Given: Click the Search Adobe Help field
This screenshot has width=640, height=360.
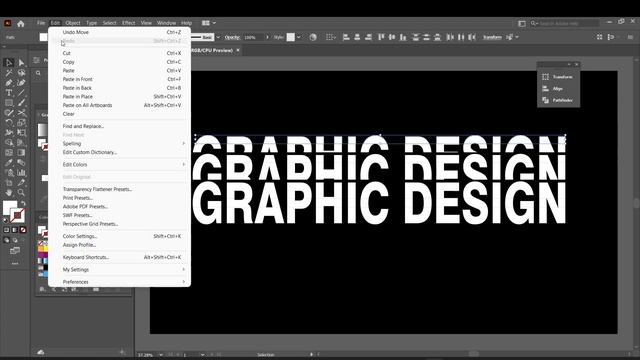Looking at the screenshot, I should (564, 23).
